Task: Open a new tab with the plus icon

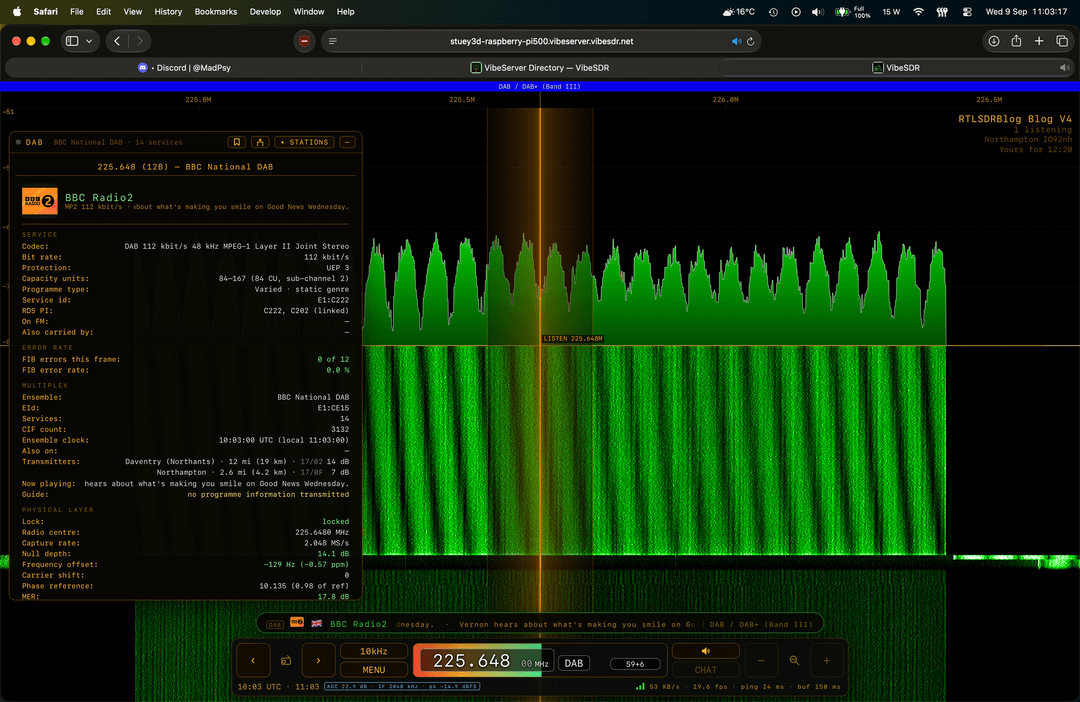Action: [x=1039, y=41]
